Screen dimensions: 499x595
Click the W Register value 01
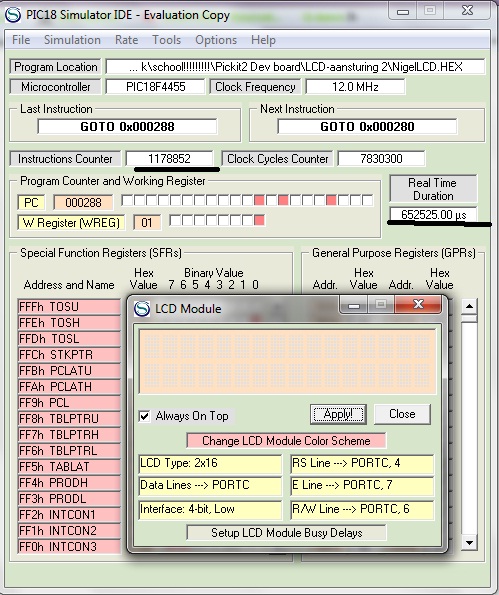[147, 222]
